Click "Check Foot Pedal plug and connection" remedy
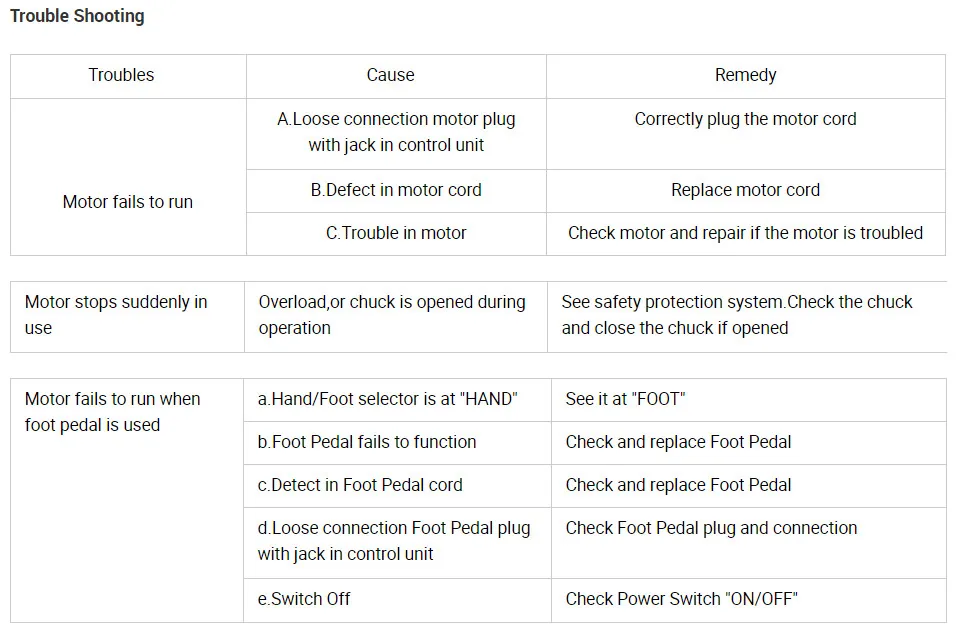Viewport: 960px width, 639px height. (711, 528)
